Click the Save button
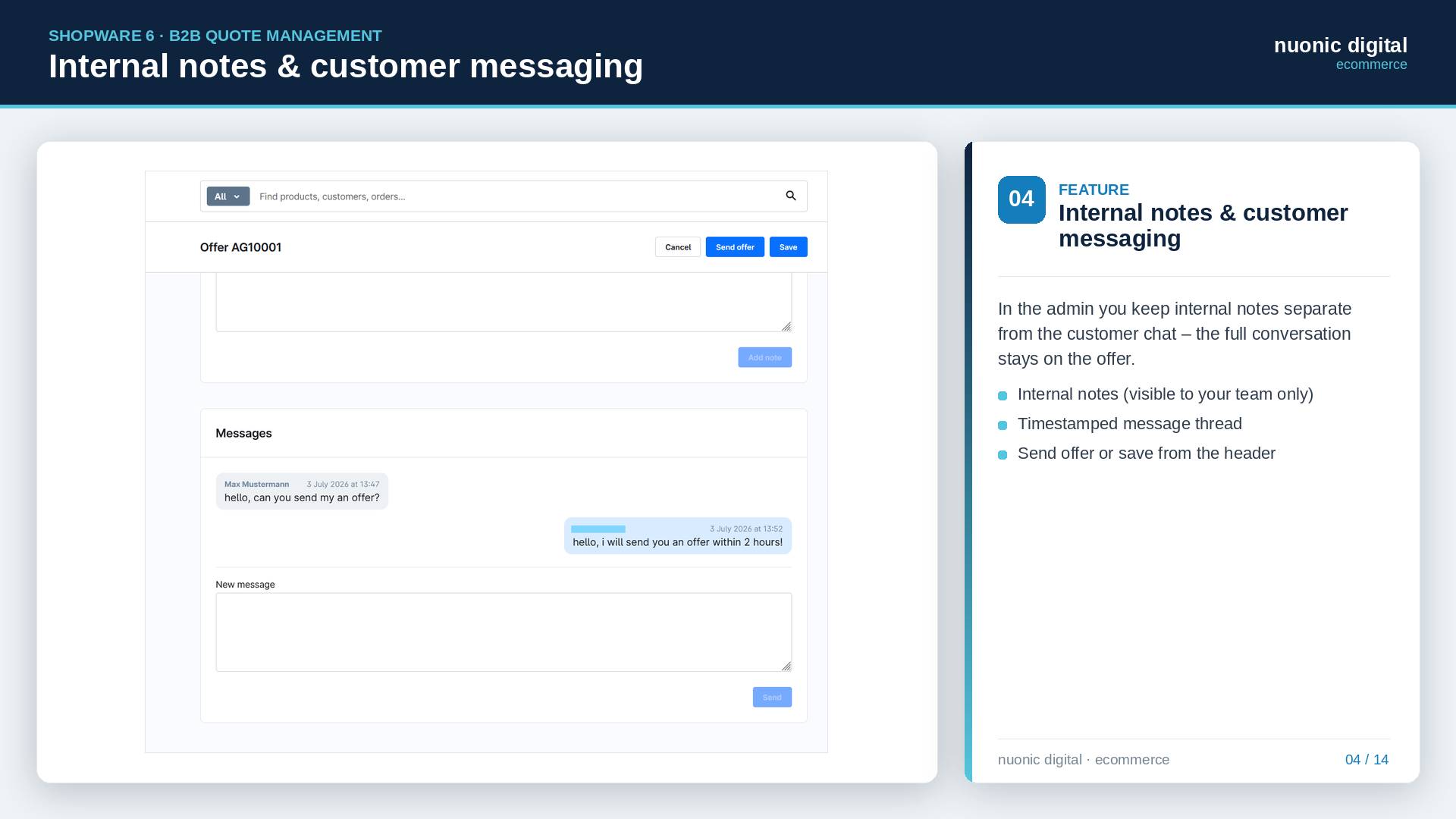Image resolution: width=1456 pixels, height=819 pixels. (789, 247)
